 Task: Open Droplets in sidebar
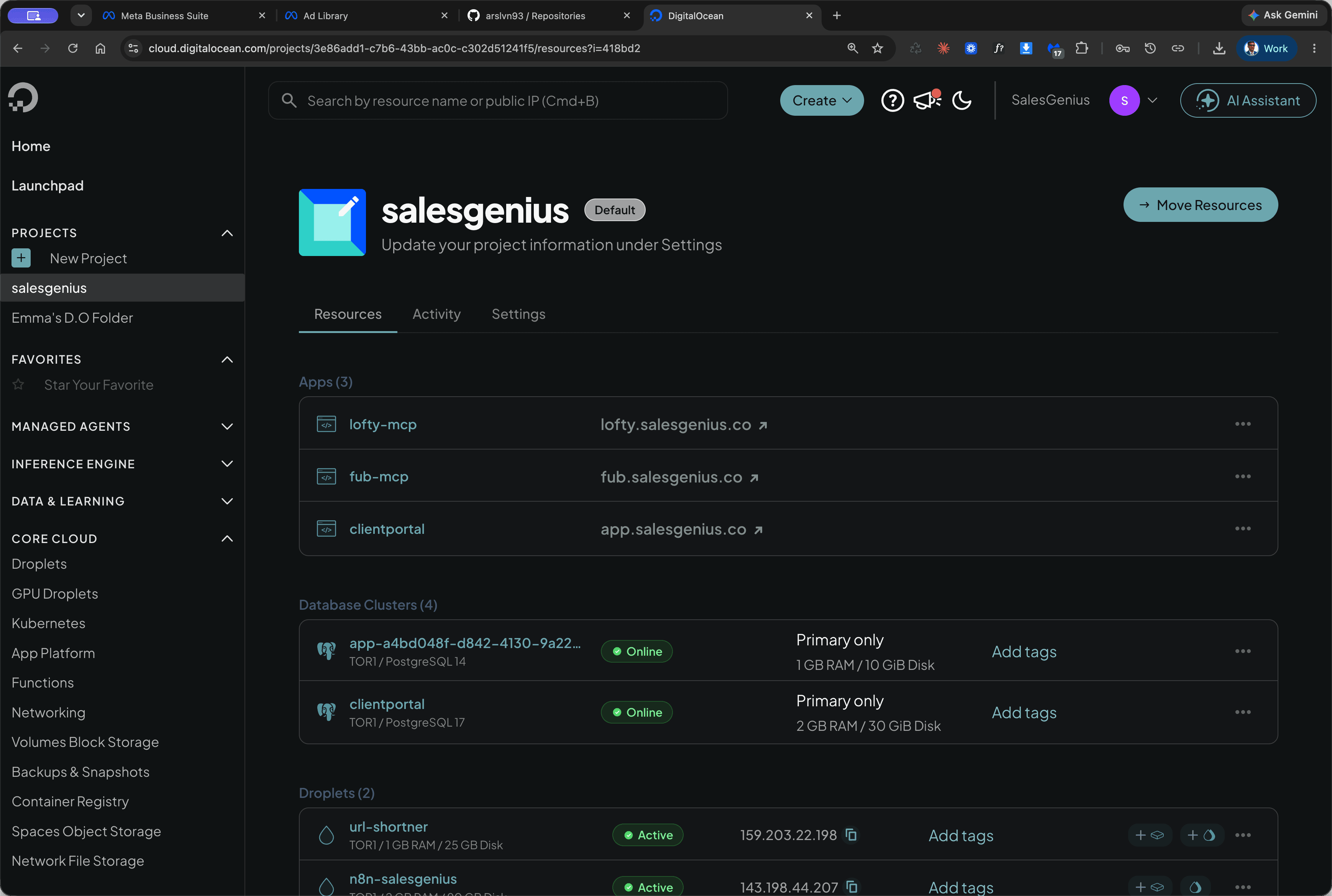click(39, 564)
